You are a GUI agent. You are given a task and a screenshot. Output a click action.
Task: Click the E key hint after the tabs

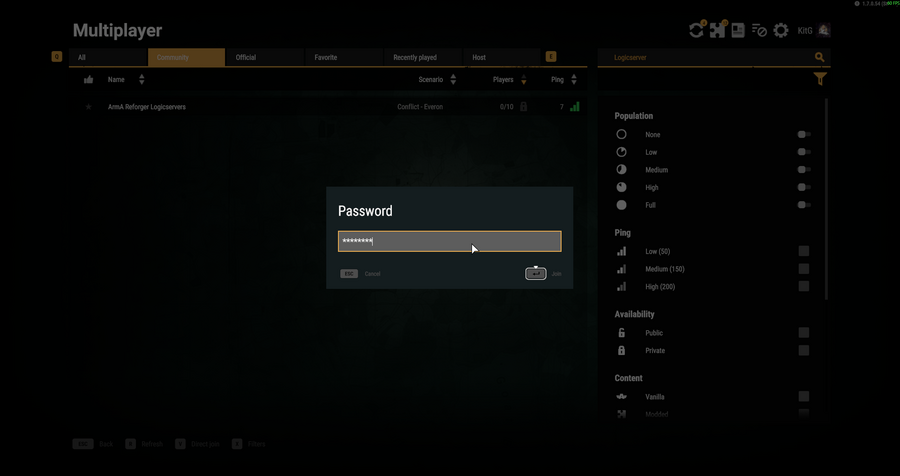(550, 56)
